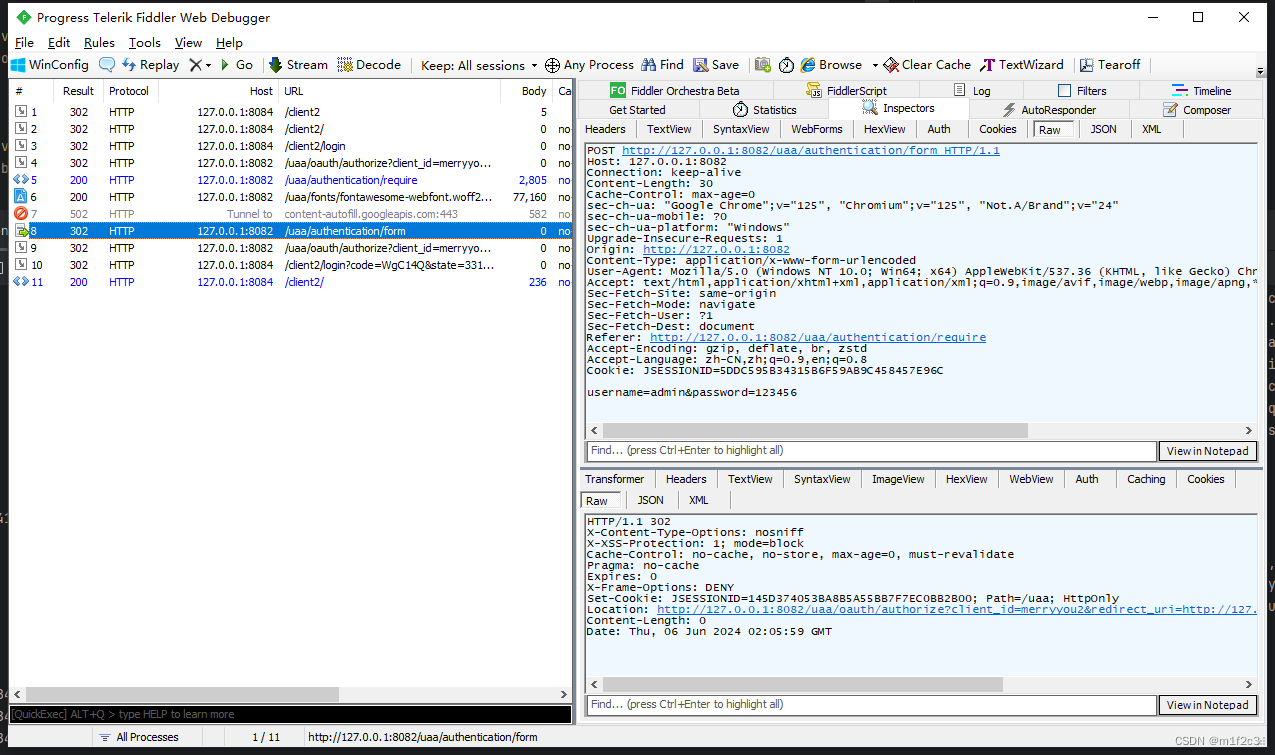Expand the Browse dropdown arrow

tap(875, 65)
